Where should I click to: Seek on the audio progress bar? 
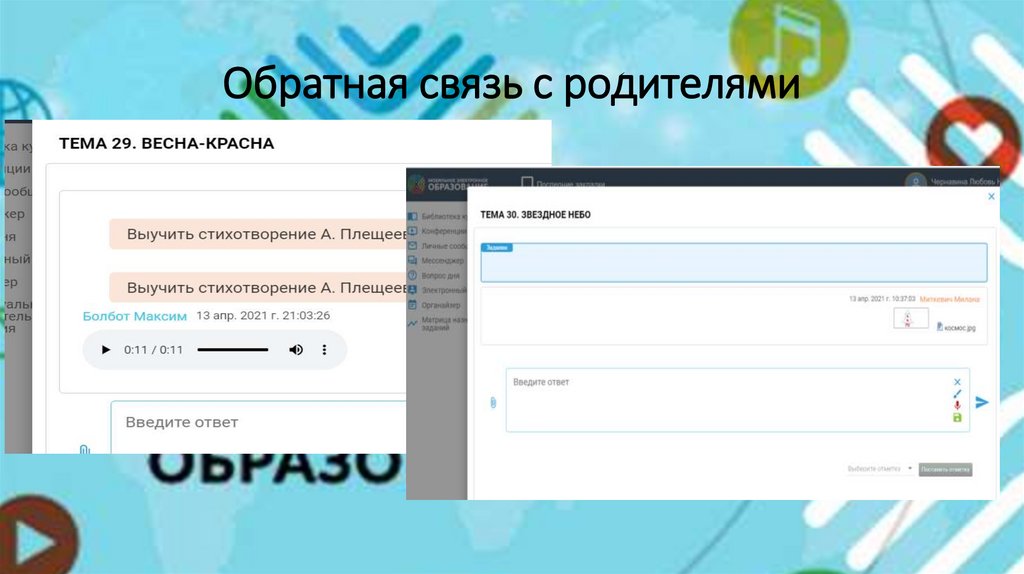[233, 350]
